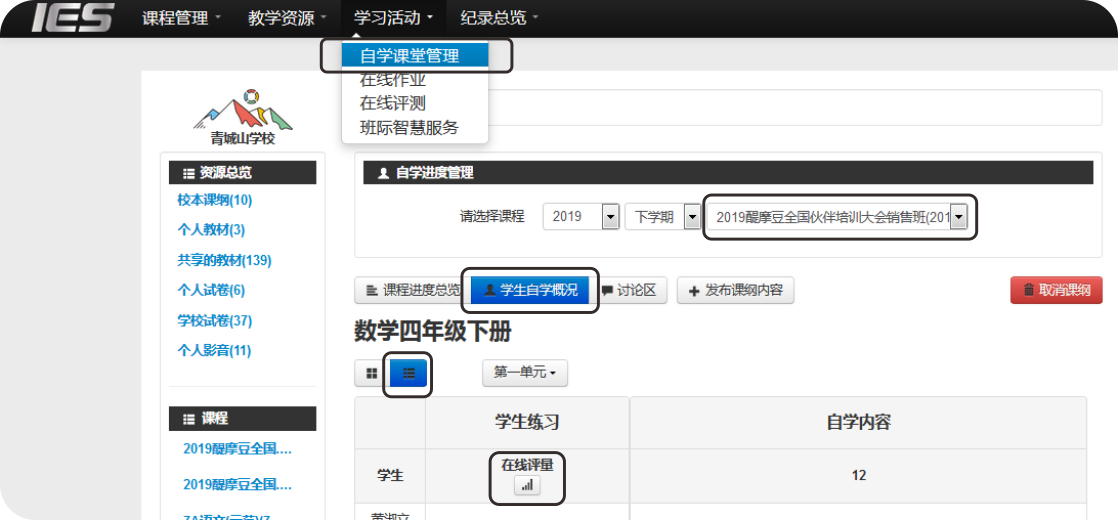Switch to list view icon

(409, 373)
